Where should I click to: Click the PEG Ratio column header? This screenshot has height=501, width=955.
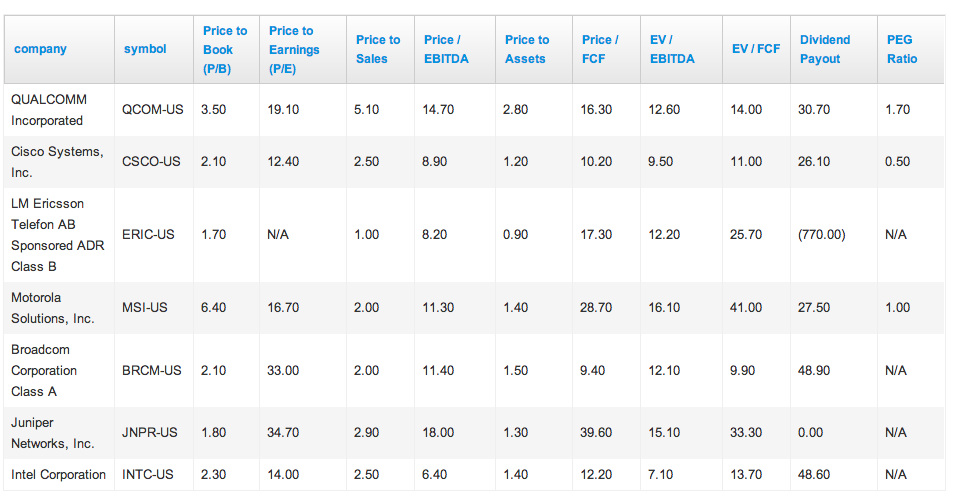click(x=902, y=49)
